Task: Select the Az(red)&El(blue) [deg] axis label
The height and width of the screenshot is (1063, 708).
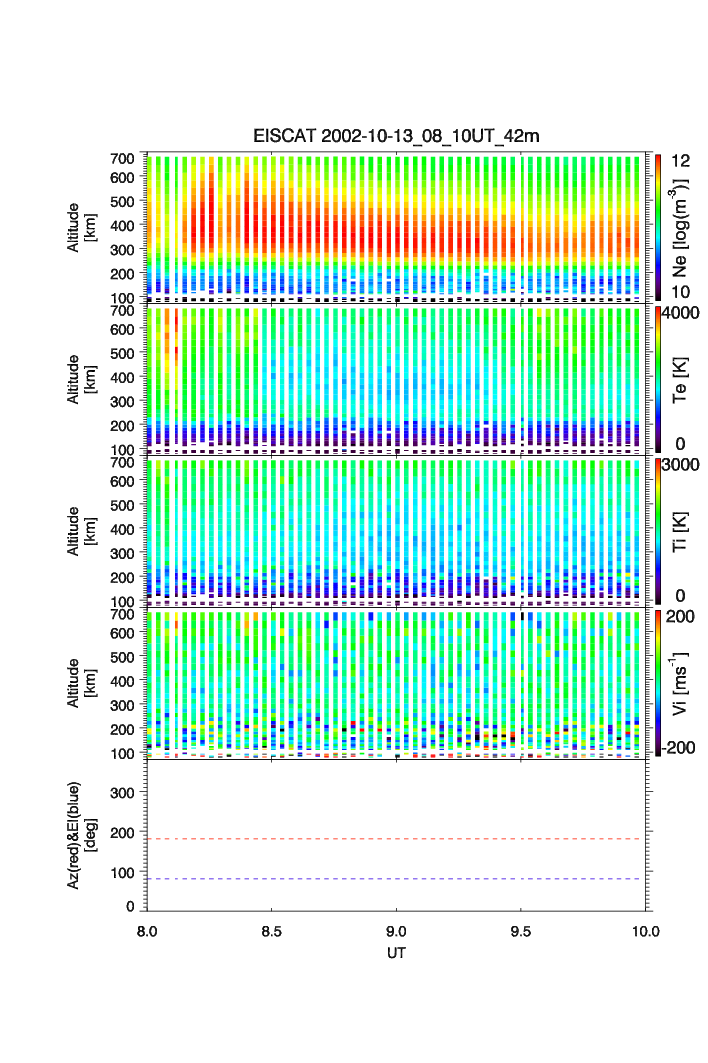Action: (81, 836)
